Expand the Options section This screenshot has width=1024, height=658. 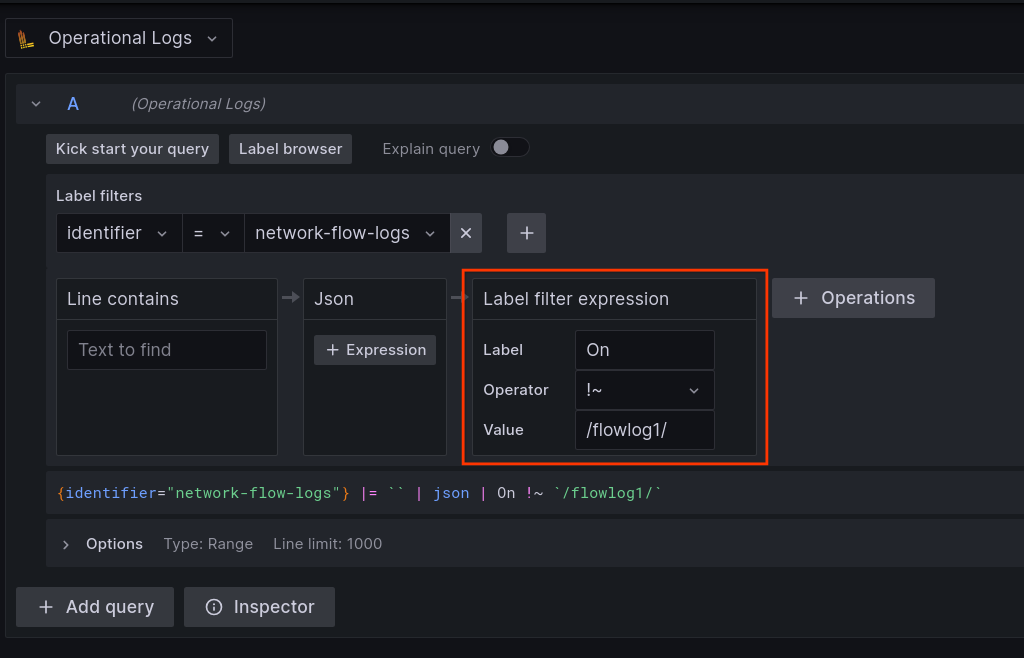pos(66,544)
